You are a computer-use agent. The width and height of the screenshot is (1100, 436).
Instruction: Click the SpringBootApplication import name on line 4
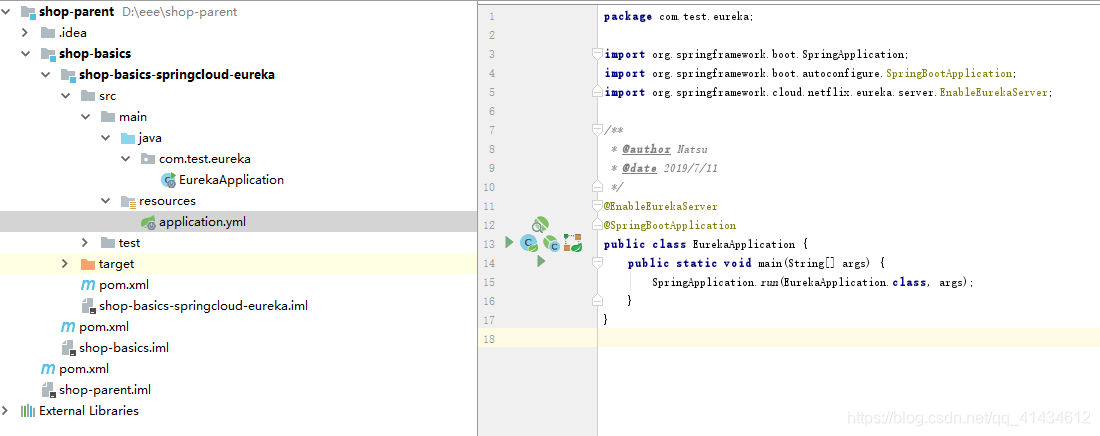click(947, 73)
